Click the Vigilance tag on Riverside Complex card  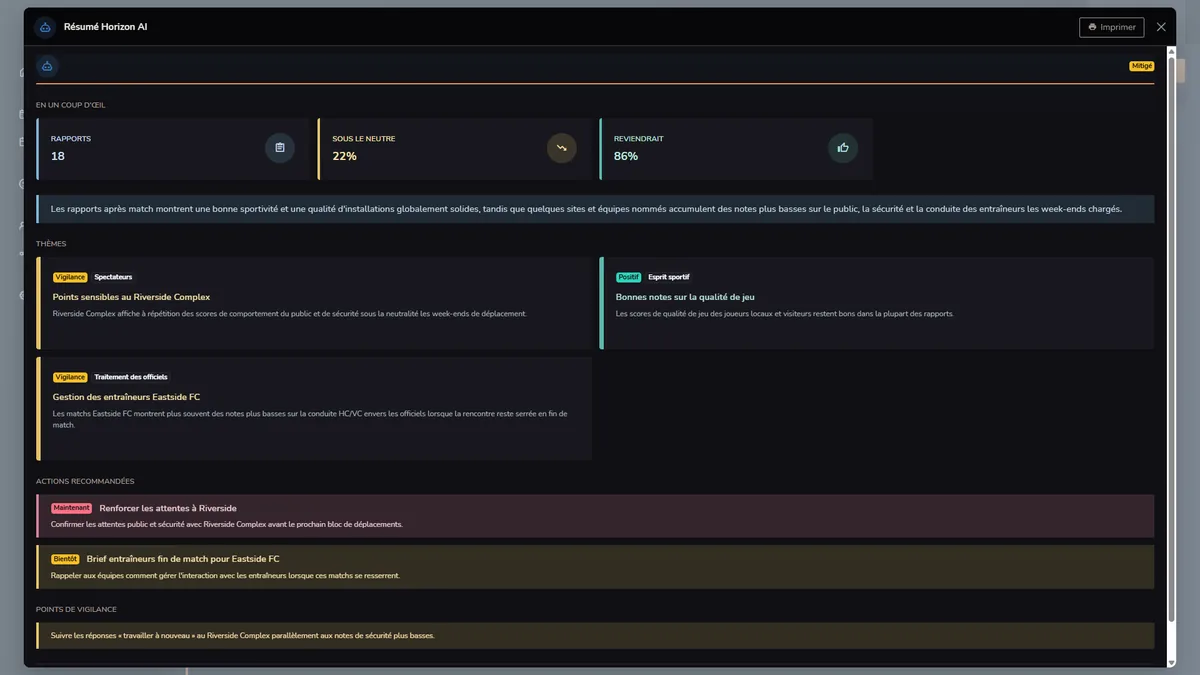[70, 277]
